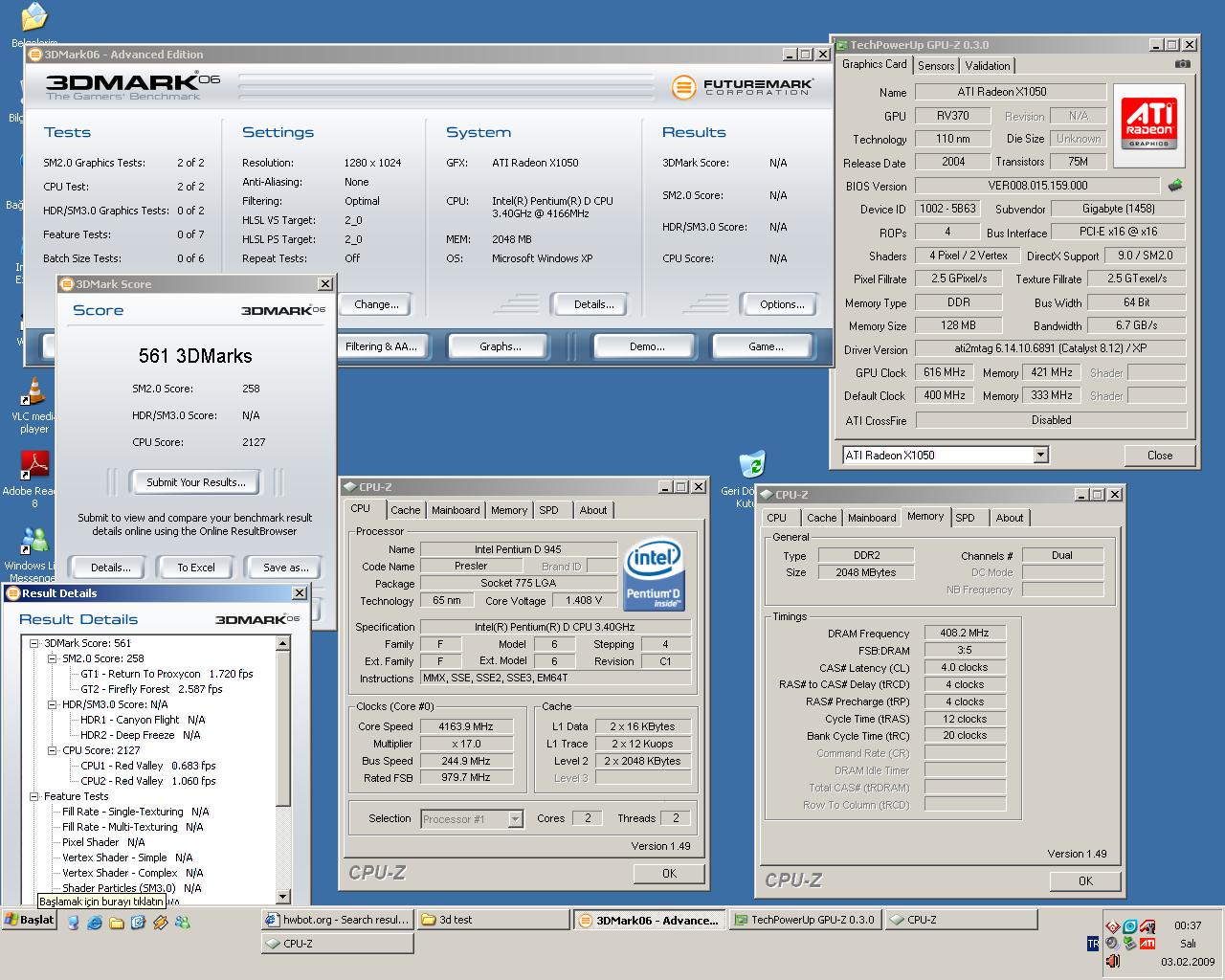Click the Başlat start button

31,920
